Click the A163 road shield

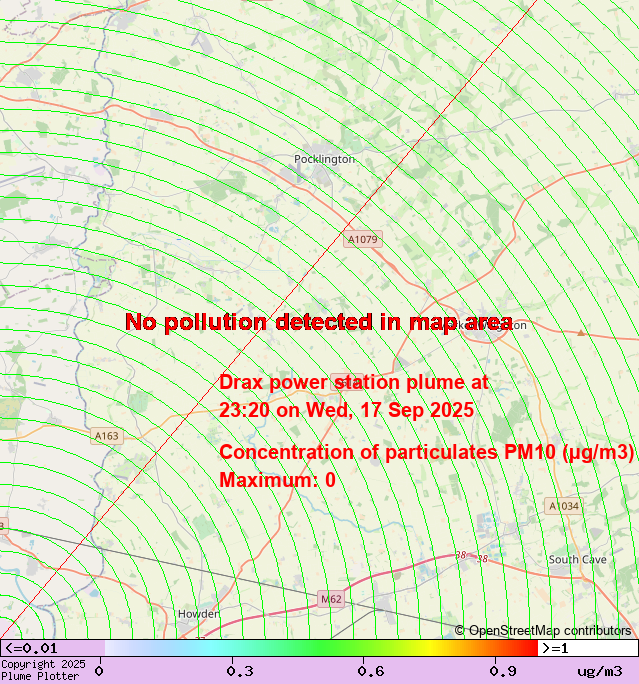click(107, 436)
